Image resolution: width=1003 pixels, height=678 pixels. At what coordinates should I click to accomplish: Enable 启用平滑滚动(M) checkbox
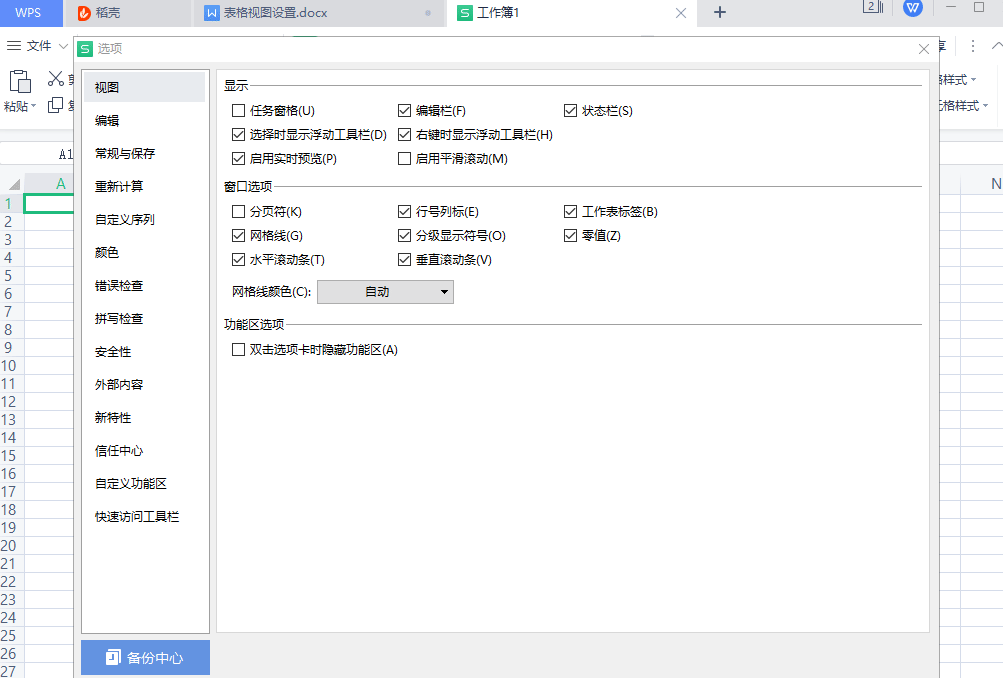404,158
